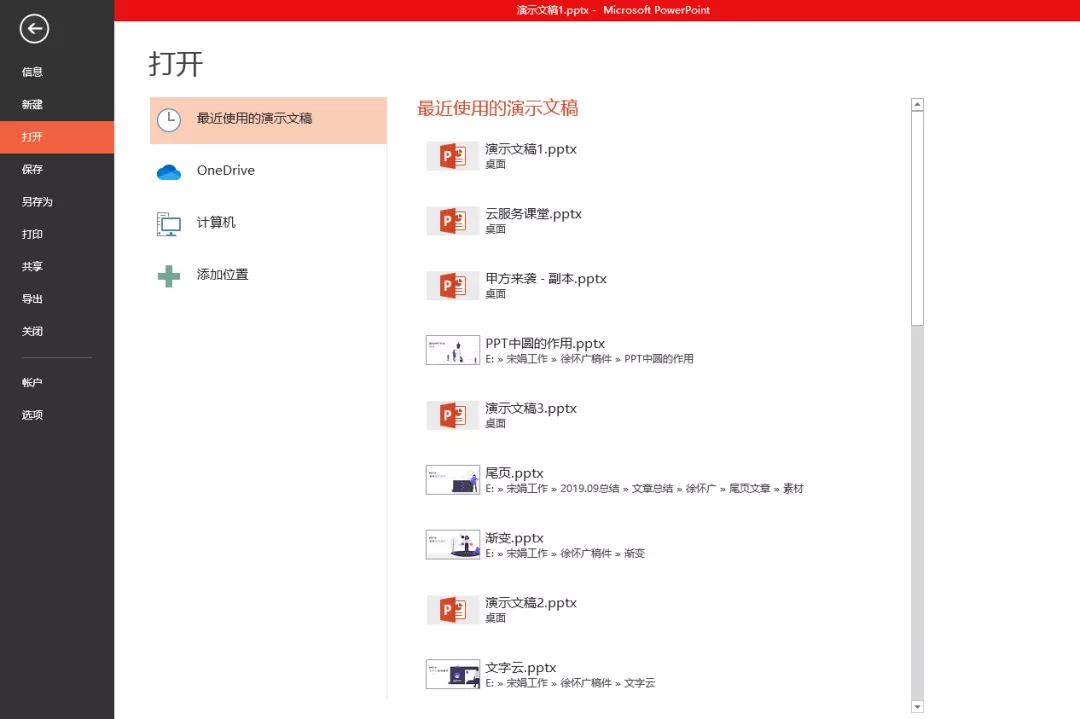Open recent file name 渐变.pptx
This screenshot has width=1080, height=719.
tap(514, 538)
